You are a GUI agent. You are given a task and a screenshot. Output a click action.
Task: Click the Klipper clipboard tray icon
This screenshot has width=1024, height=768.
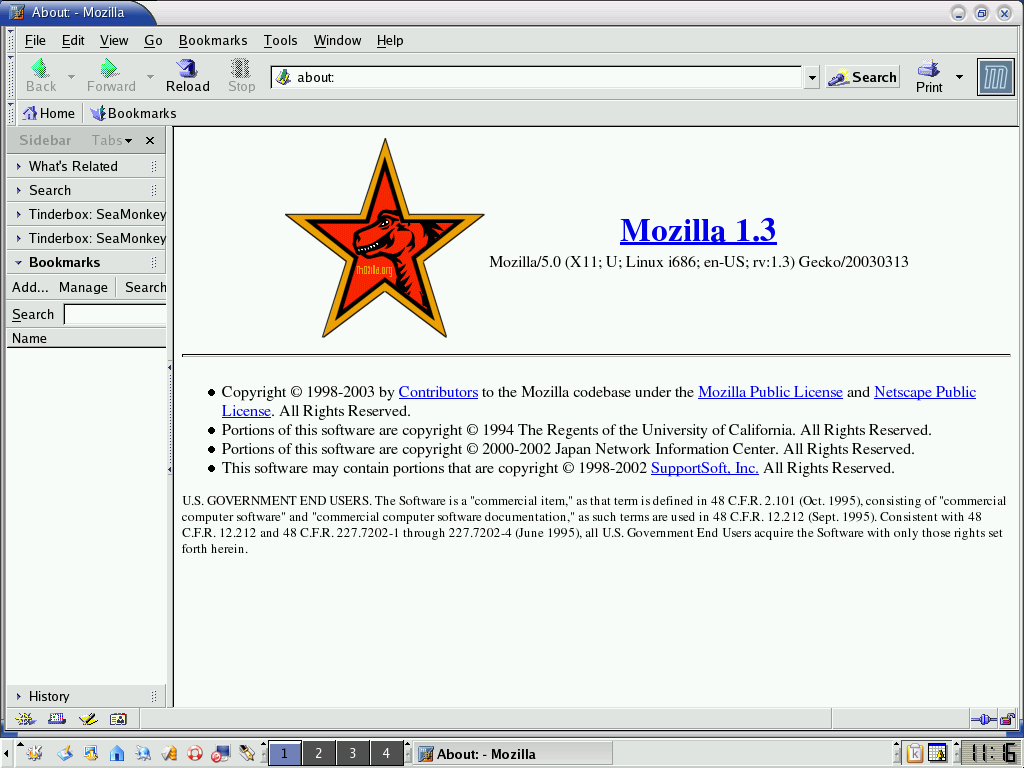pos(914,753)
